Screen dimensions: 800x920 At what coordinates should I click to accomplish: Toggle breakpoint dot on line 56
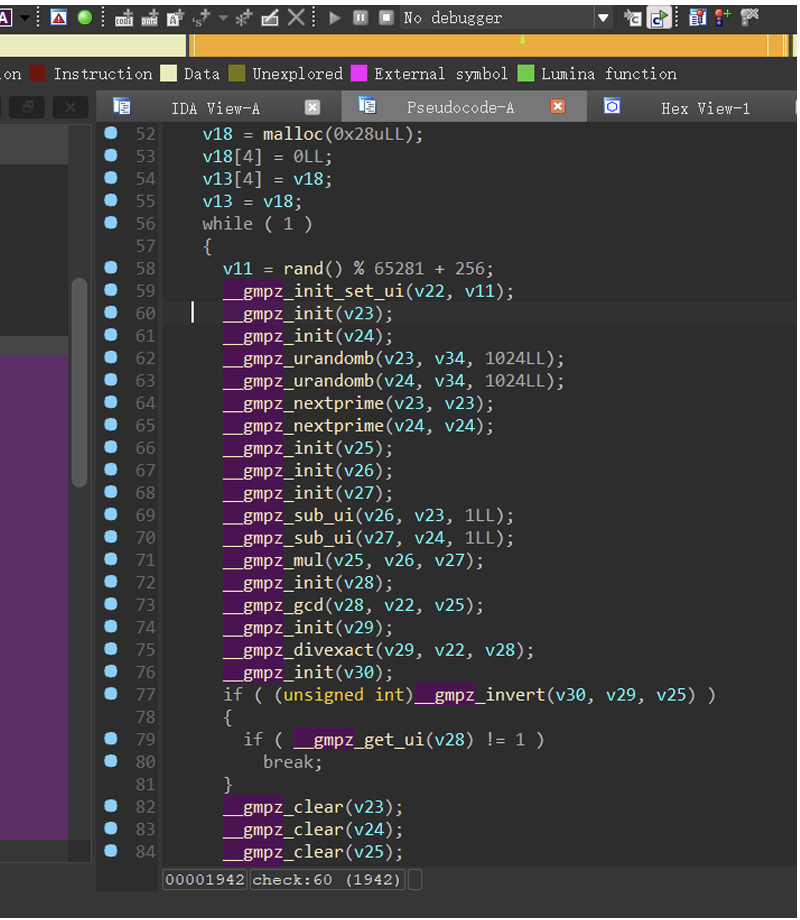tap(111, 222)
